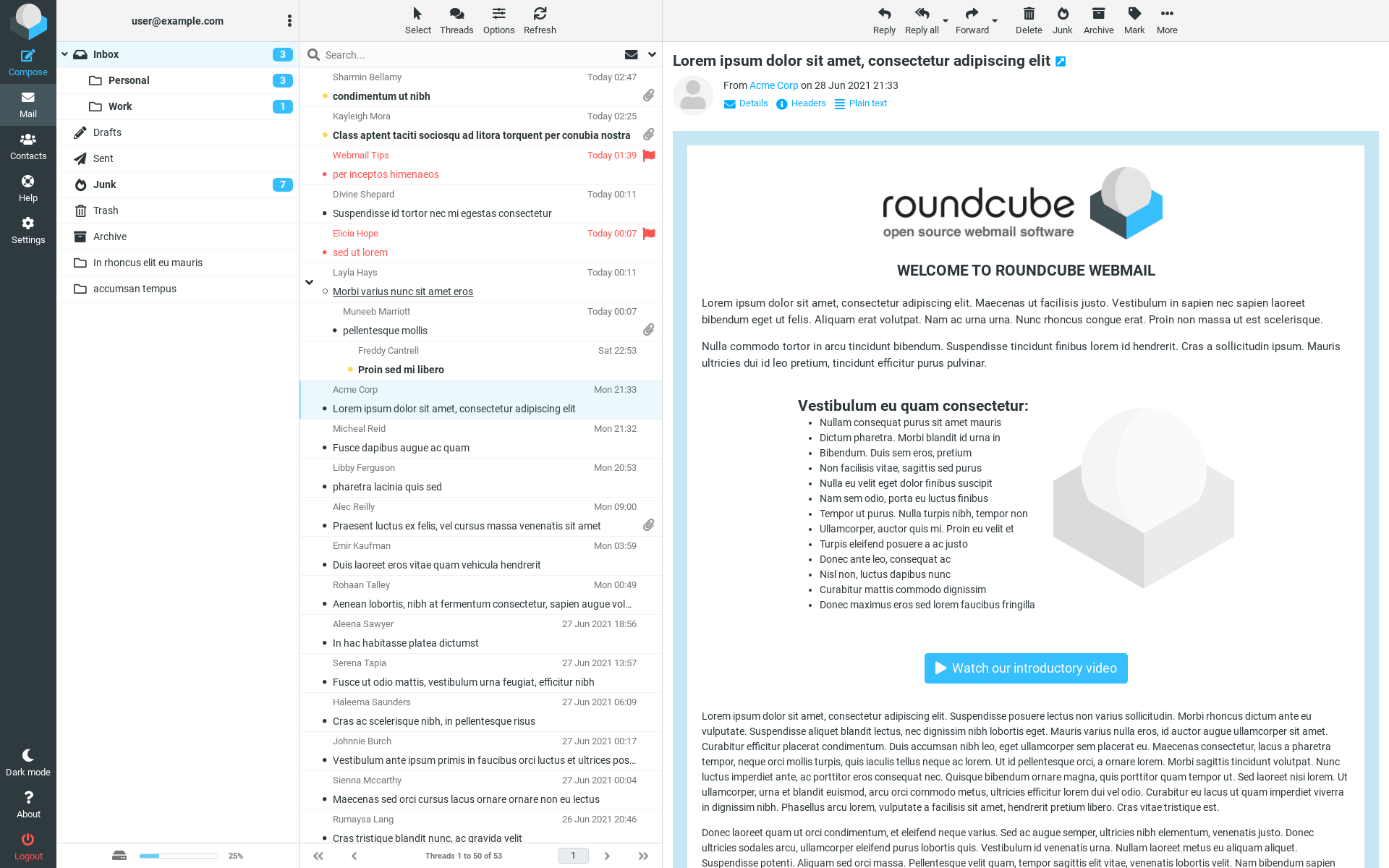The image size is (1389, 868).
Task: Watch the introductory video button
Action: (x=1025, y=668)
